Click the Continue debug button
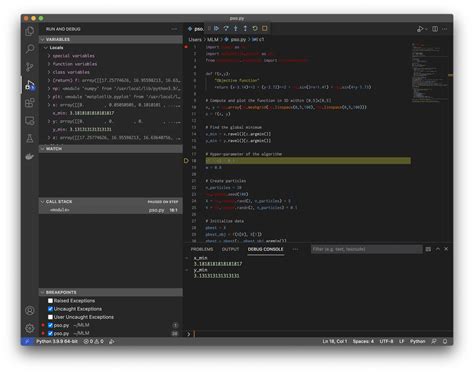Screen dimensions: 474x373 [216, 29]
